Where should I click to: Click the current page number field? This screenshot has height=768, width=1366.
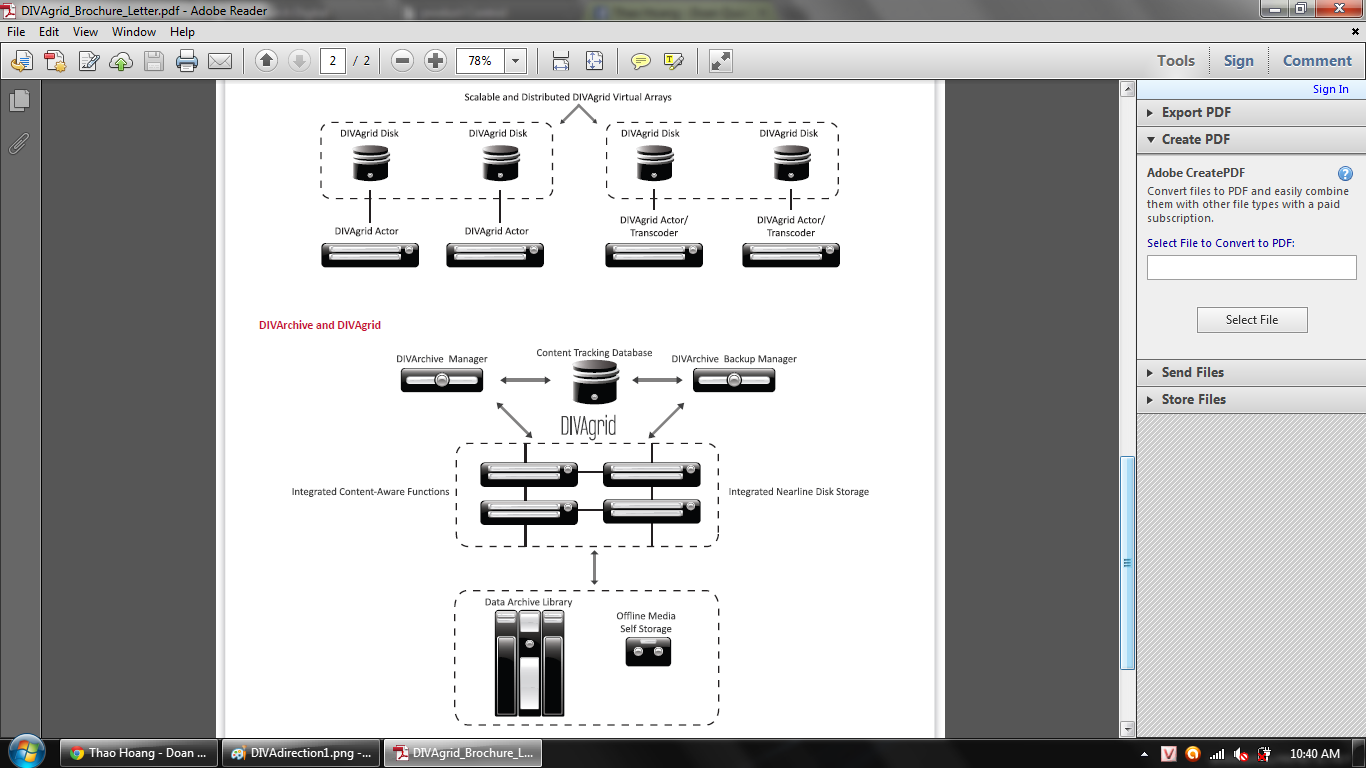[333, 61]
